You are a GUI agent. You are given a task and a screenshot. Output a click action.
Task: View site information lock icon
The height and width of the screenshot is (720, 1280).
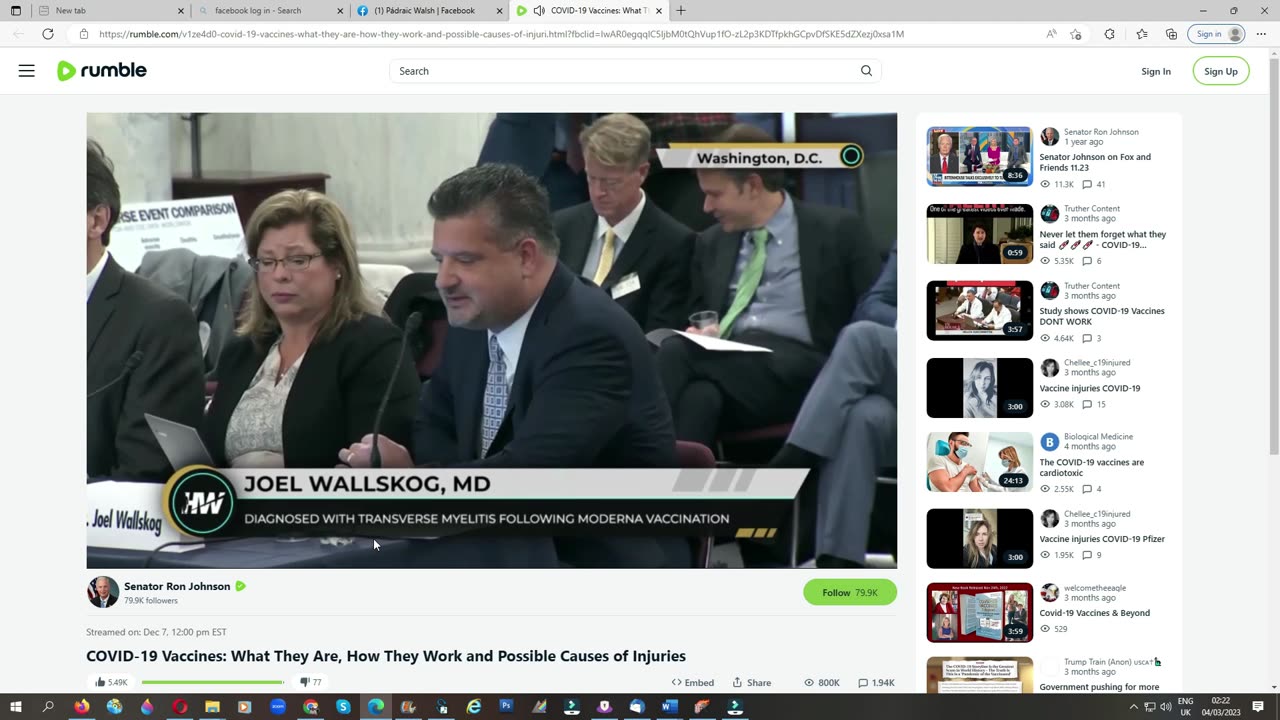click(x=84, y=34)
